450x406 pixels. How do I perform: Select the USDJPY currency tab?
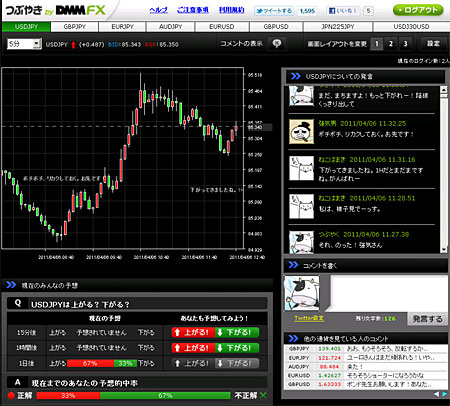tap(26, 27)
